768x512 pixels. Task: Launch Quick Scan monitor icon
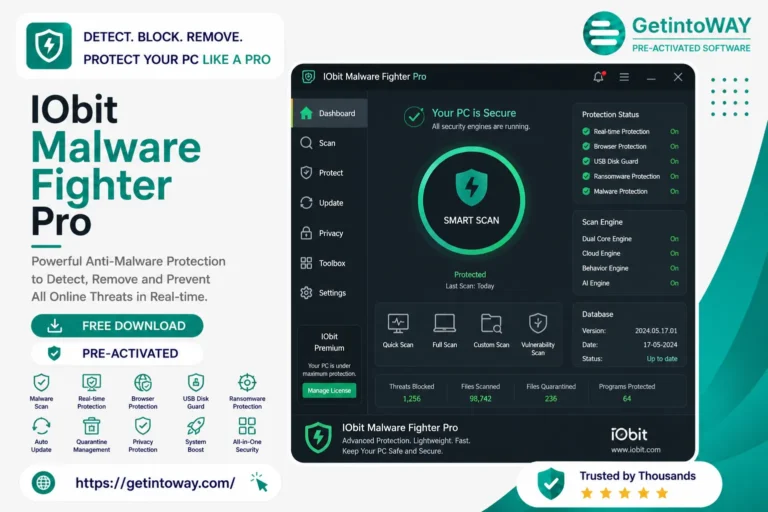tap(398, 323)
